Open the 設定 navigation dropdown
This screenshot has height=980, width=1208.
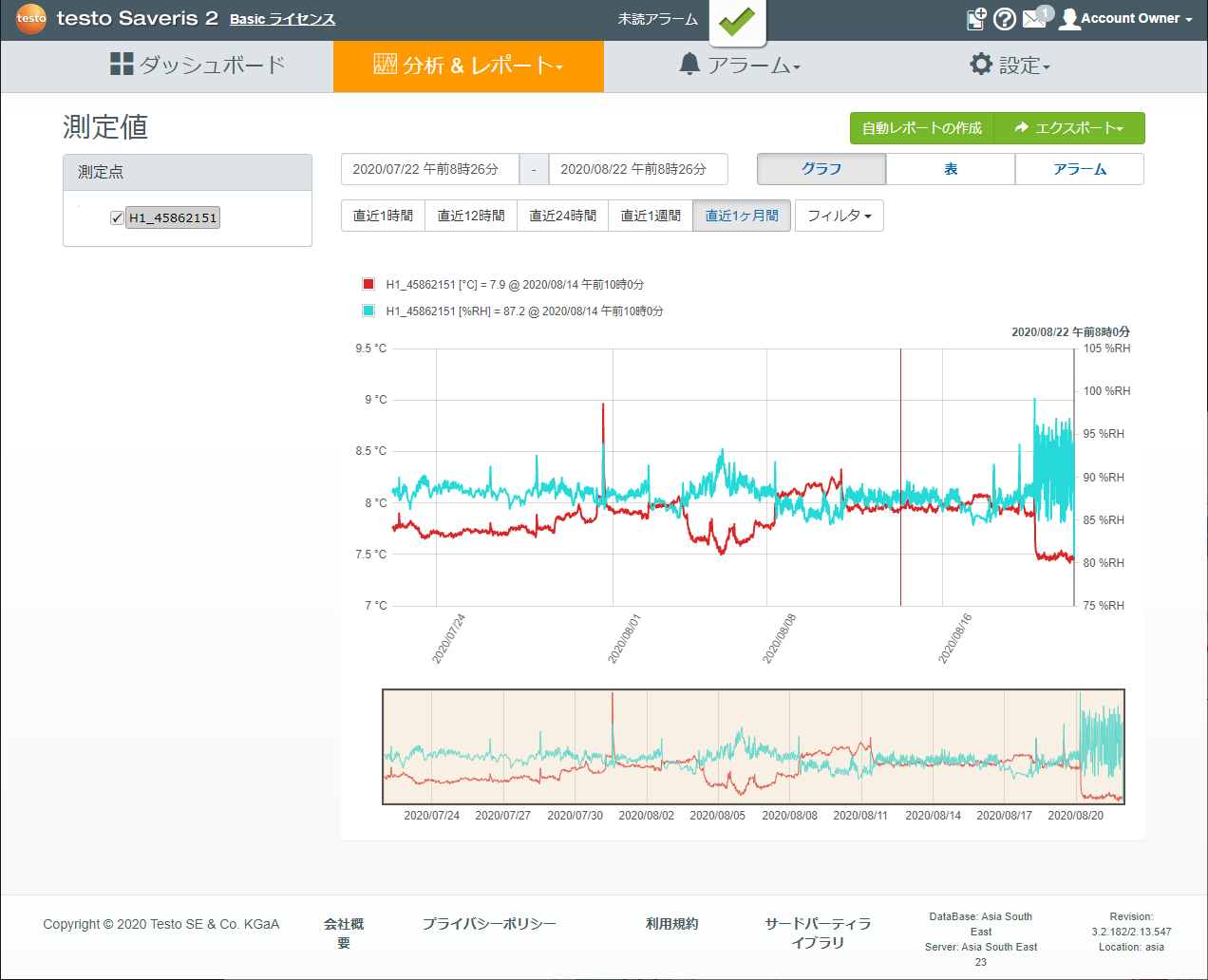[1010, 66]
